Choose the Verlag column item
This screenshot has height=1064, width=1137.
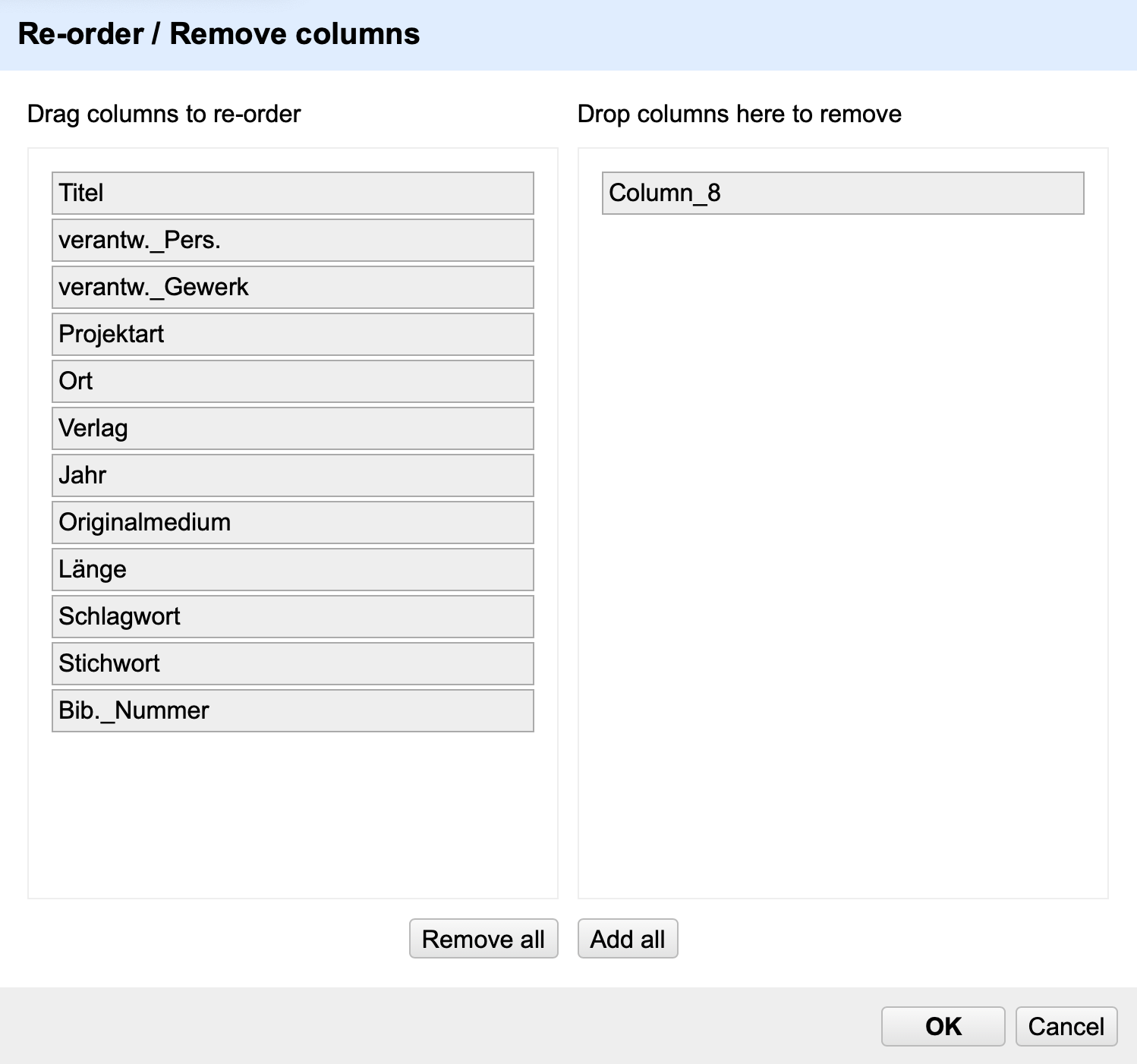[292, 428]
